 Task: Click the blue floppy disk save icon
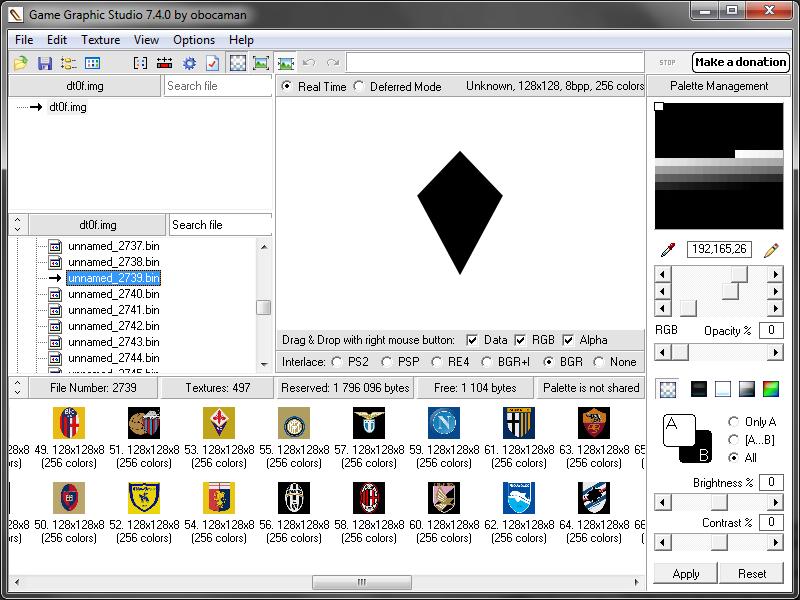point(44,63)
